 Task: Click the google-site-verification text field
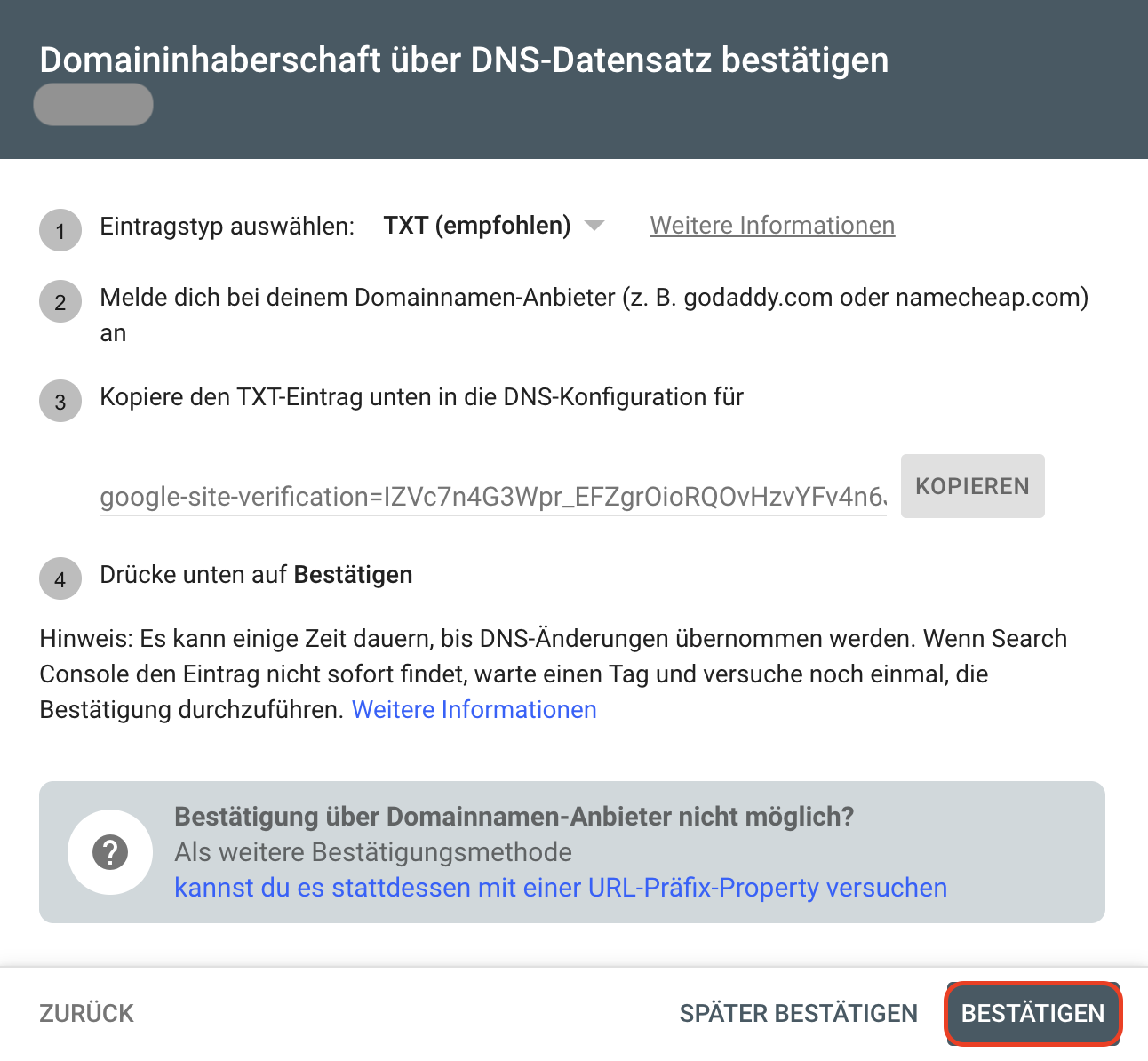tap(493, 496)
